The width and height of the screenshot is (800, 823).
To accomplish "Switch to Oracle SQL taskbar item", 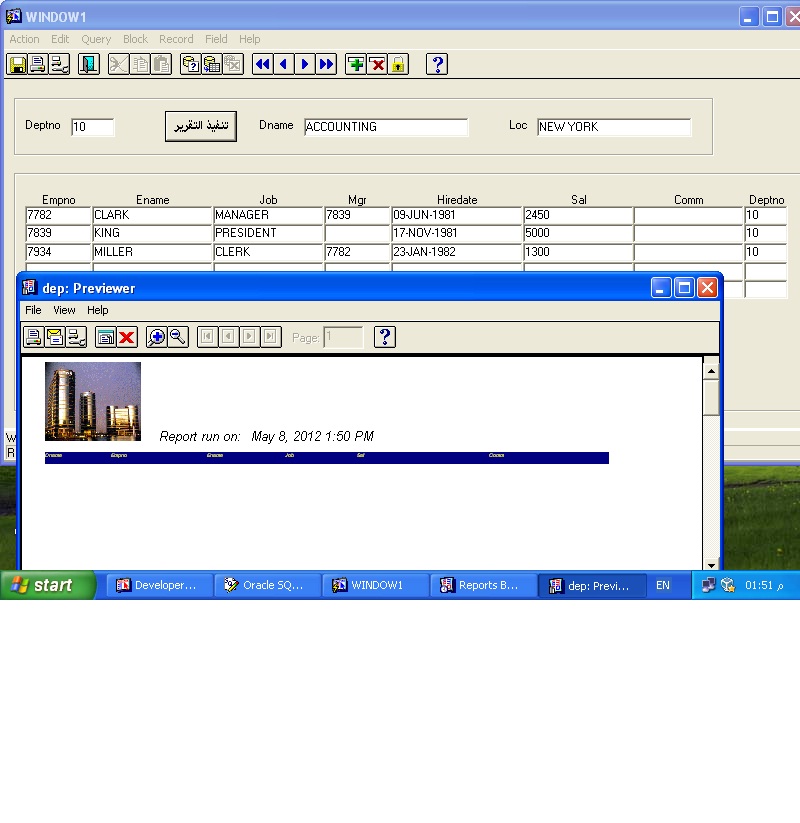I will click(268, 586).
